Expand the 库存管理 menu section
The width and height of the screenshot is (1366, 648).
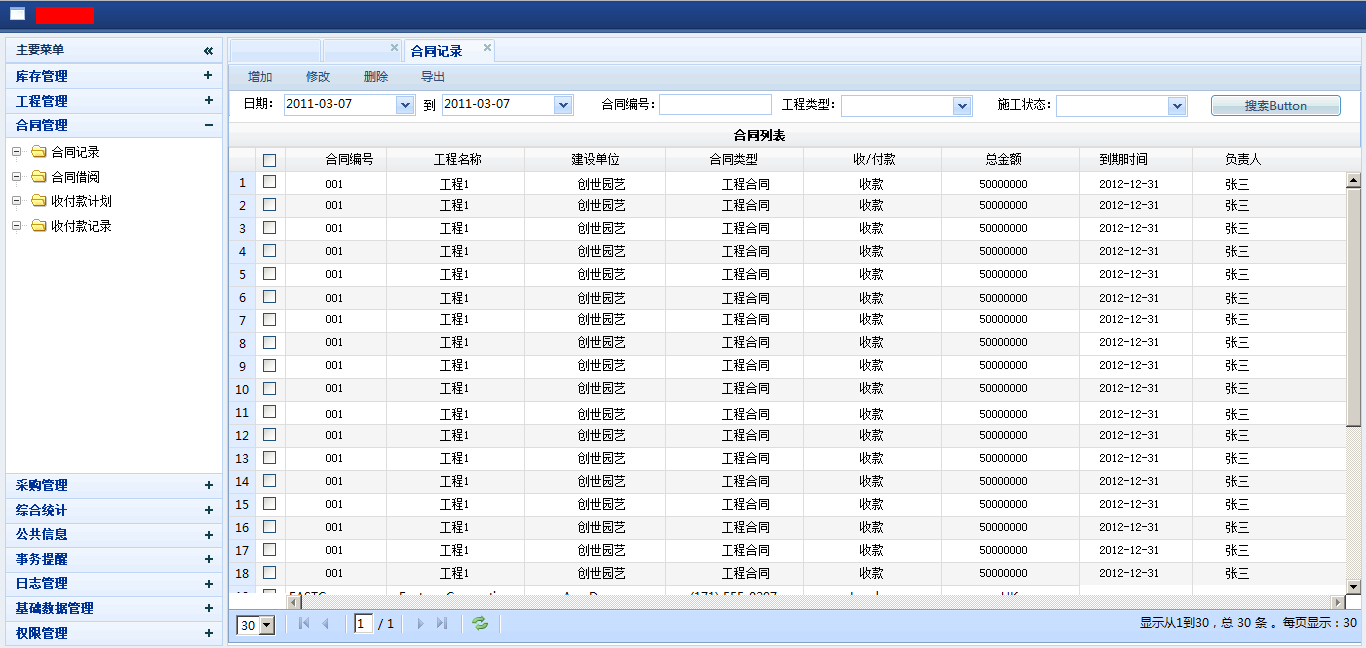(x=208, y=76)
